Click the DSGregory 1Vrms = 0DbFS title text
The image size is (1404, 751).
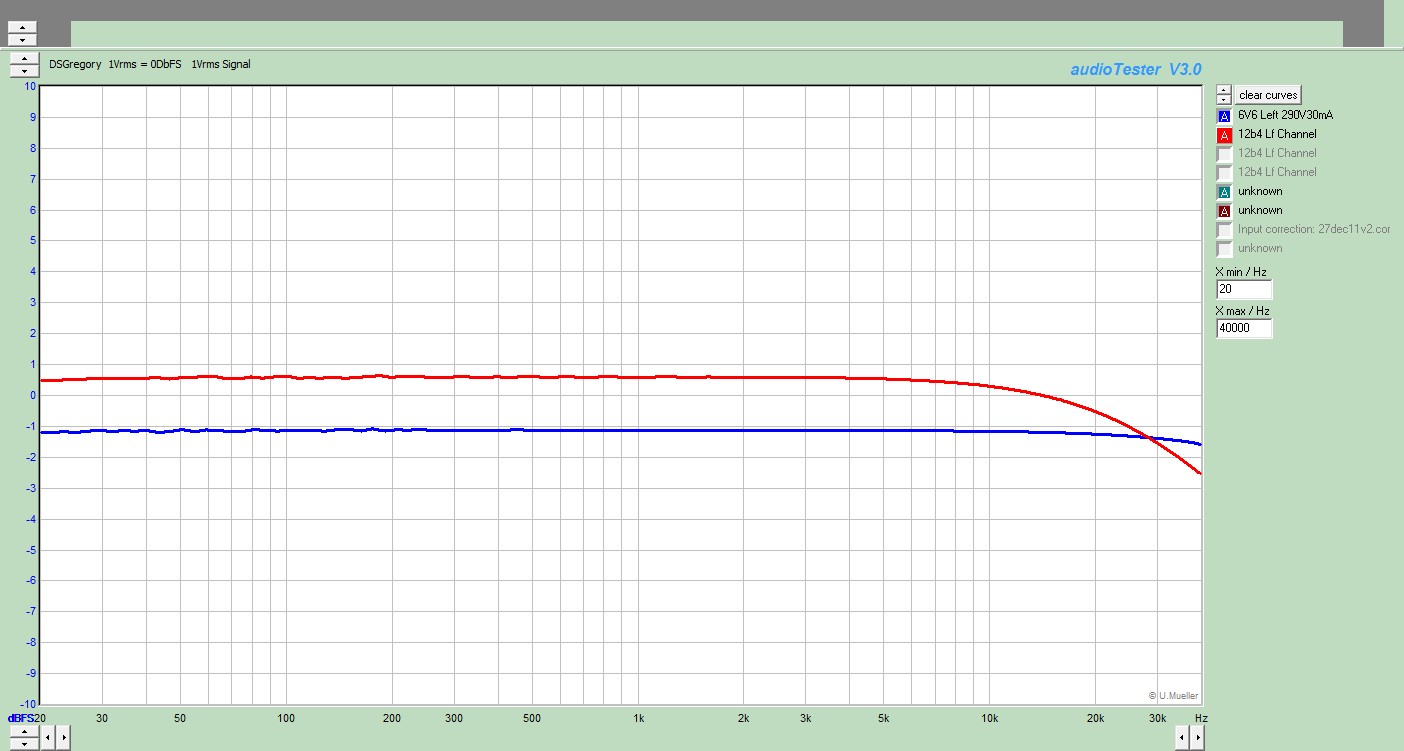pyautogui.click(x=150, y=64)
